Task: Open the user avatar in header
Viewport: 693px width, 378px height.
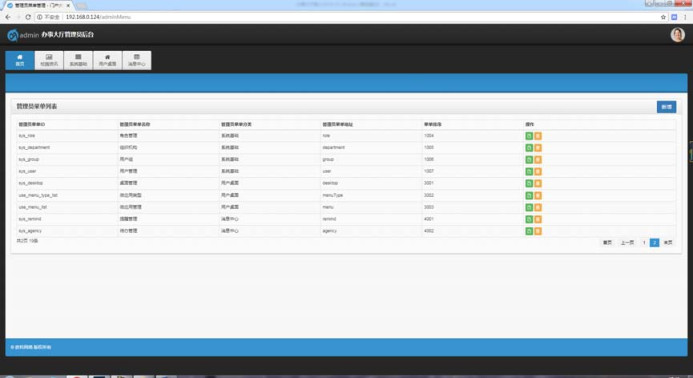Action: (678, 34)
